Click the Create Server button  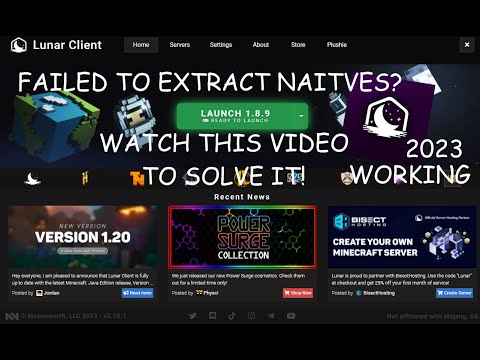(454, 293)
